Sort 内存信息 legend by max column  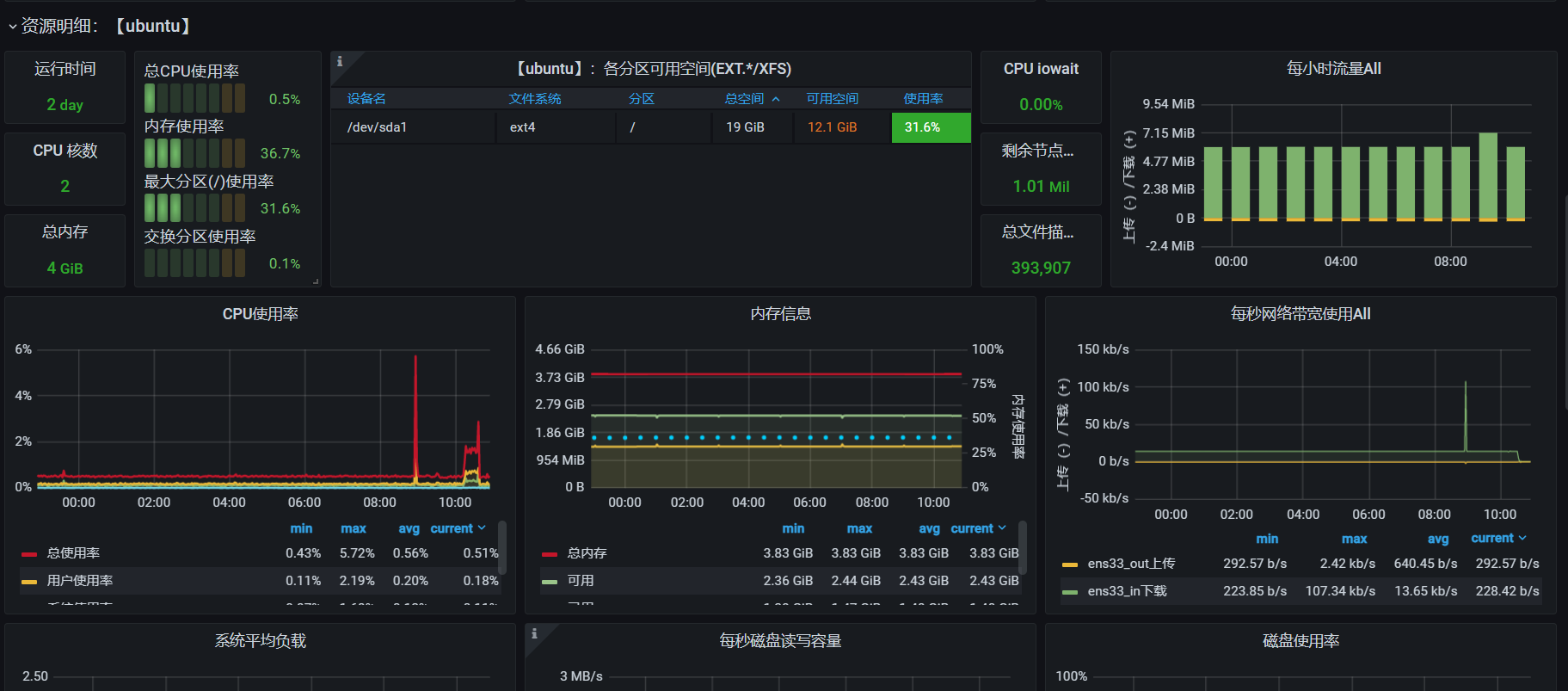[x=859, y=528]
